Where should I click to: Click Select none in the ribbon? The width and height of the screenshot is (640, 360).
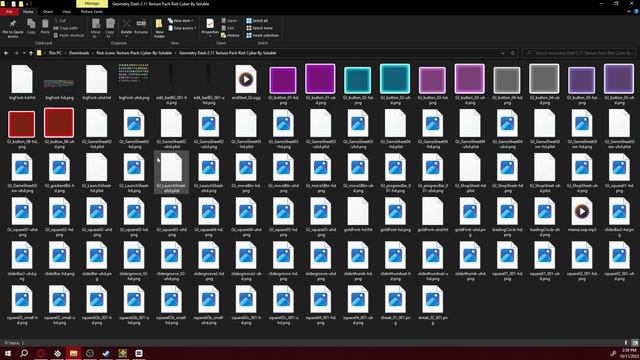click(x=259, y=28)
